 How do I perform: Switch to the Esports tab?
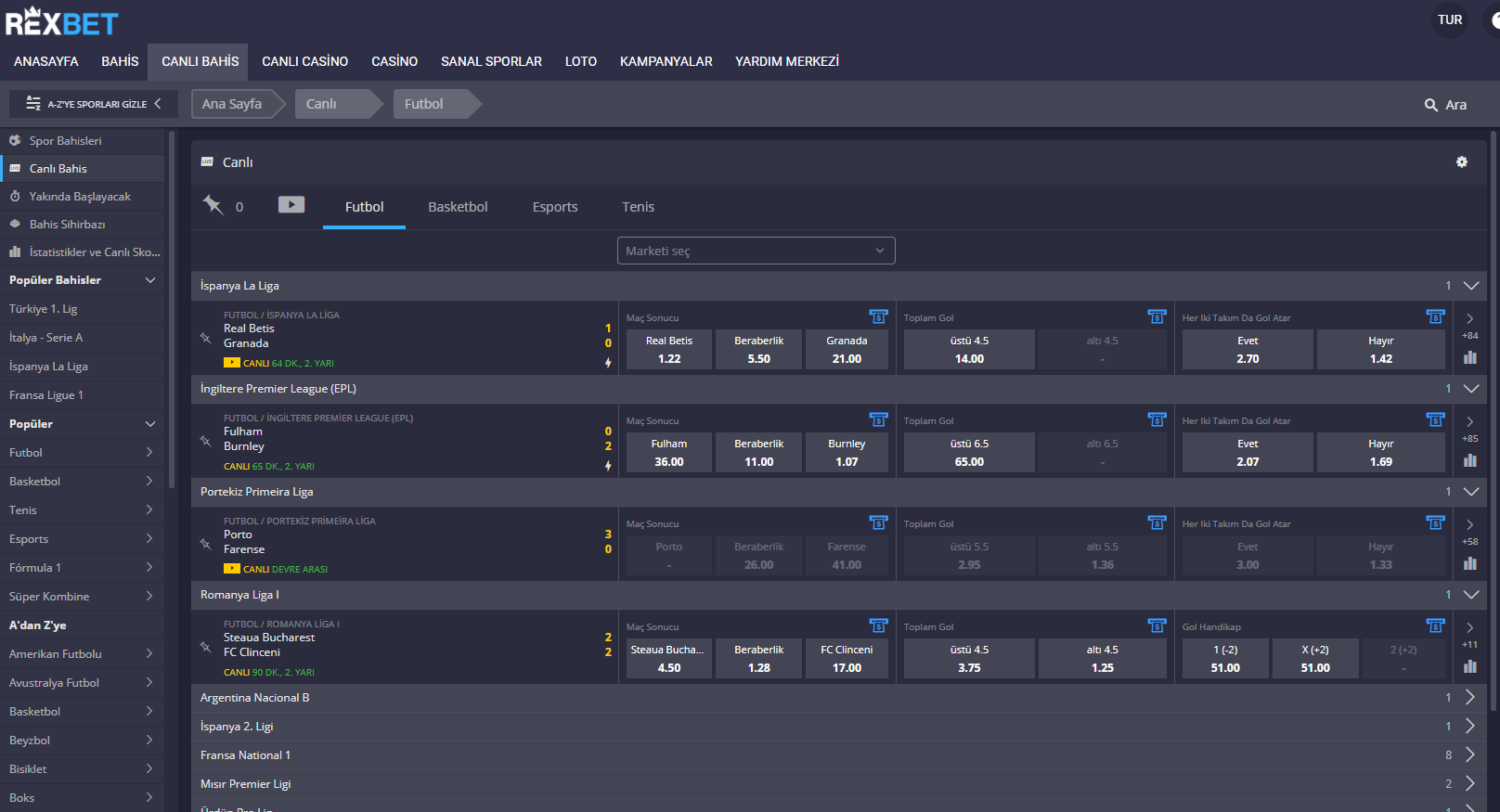click(555, 207)
